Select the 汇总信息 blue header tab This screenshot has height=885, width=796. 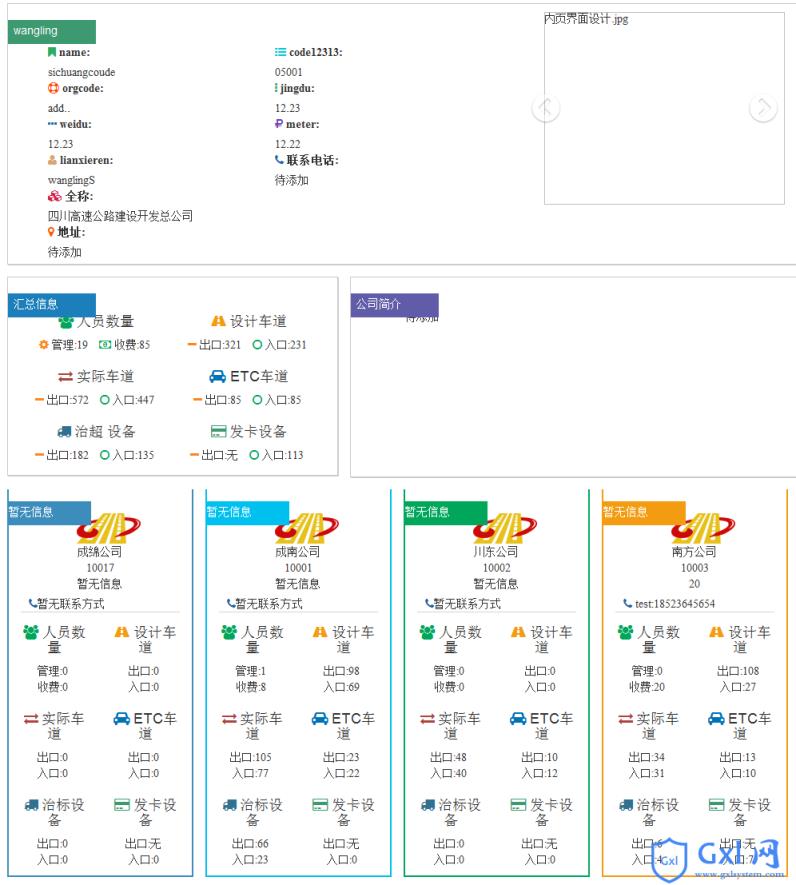pyautogui.click(x=52, y=304)
